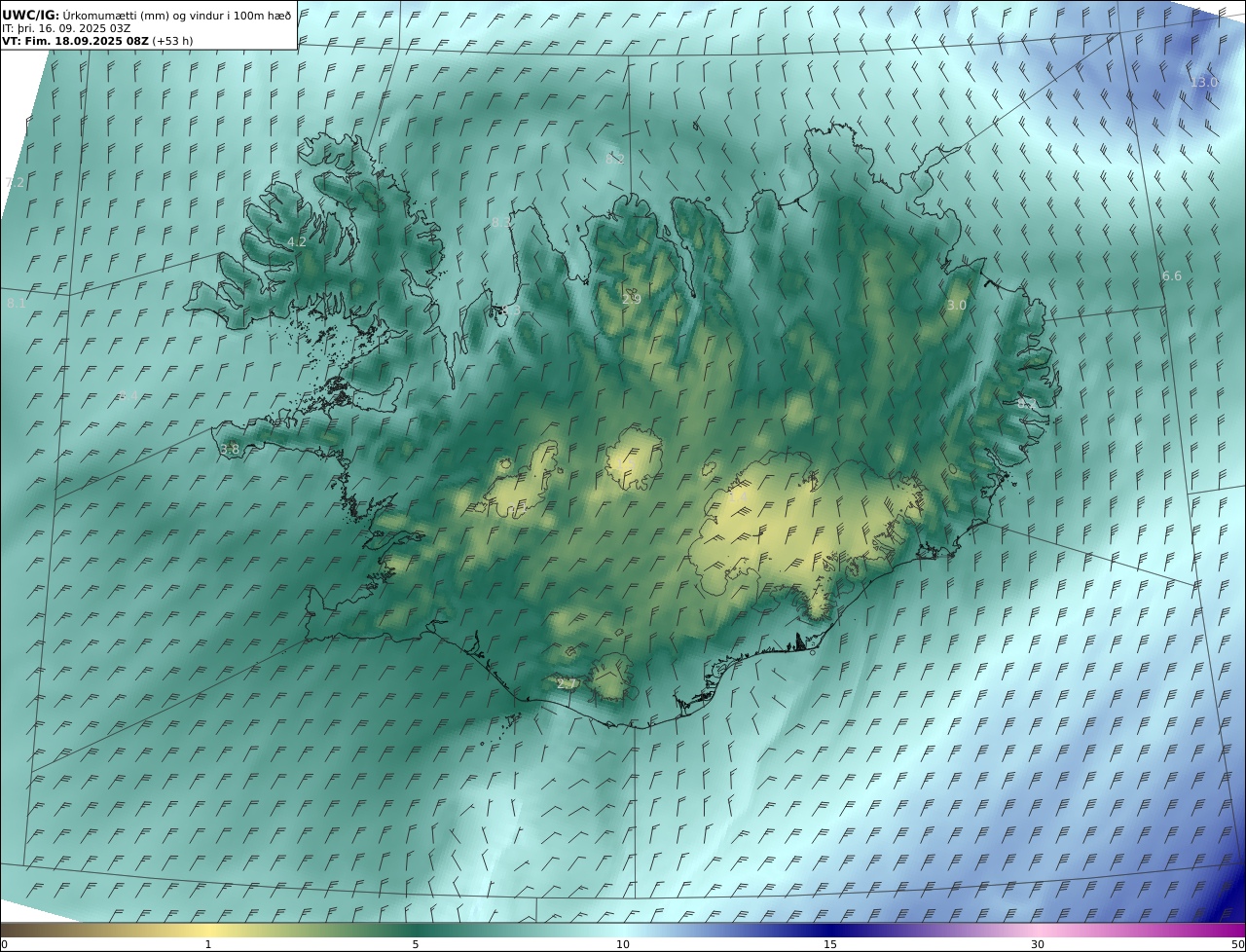The width and height of the screenshot is (1246, 952).
Task: Click the valid time line 'VT: Fim. 18.09.2025 08Z'
Action: click(75, 42)
